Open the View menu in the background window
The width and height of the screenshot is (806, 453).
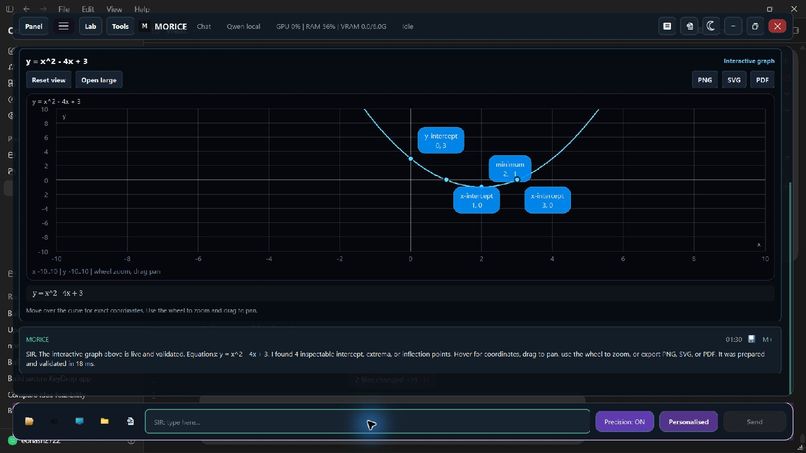pos(114,9)
